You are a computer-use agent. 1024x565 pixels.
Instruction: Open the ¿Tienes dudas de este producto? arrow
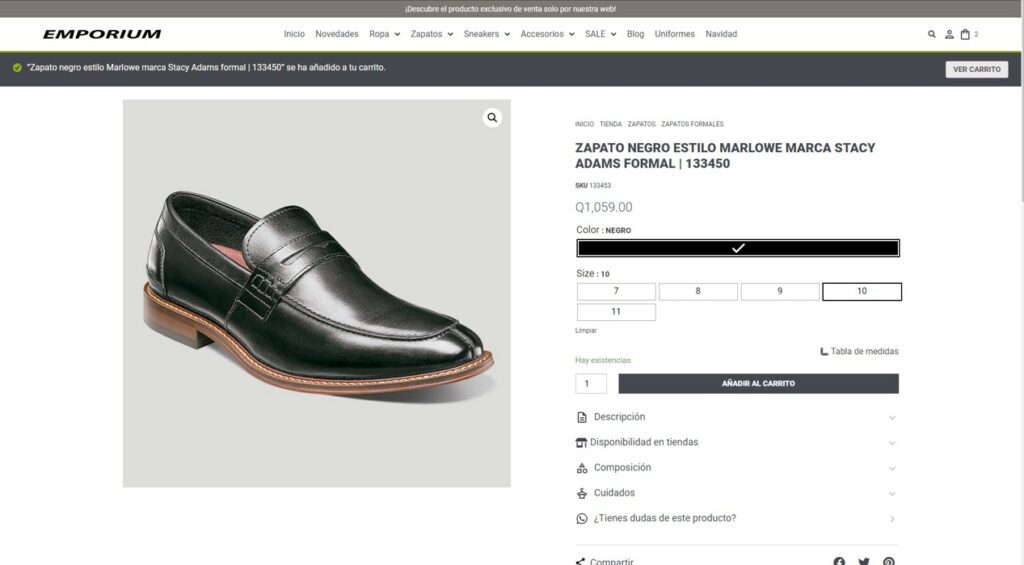(892, 519)
